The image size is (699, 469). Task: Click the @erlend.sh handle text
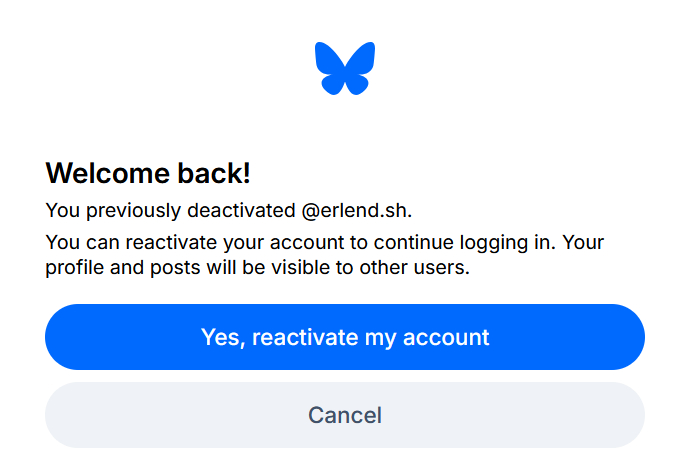(x=356, y=211)
